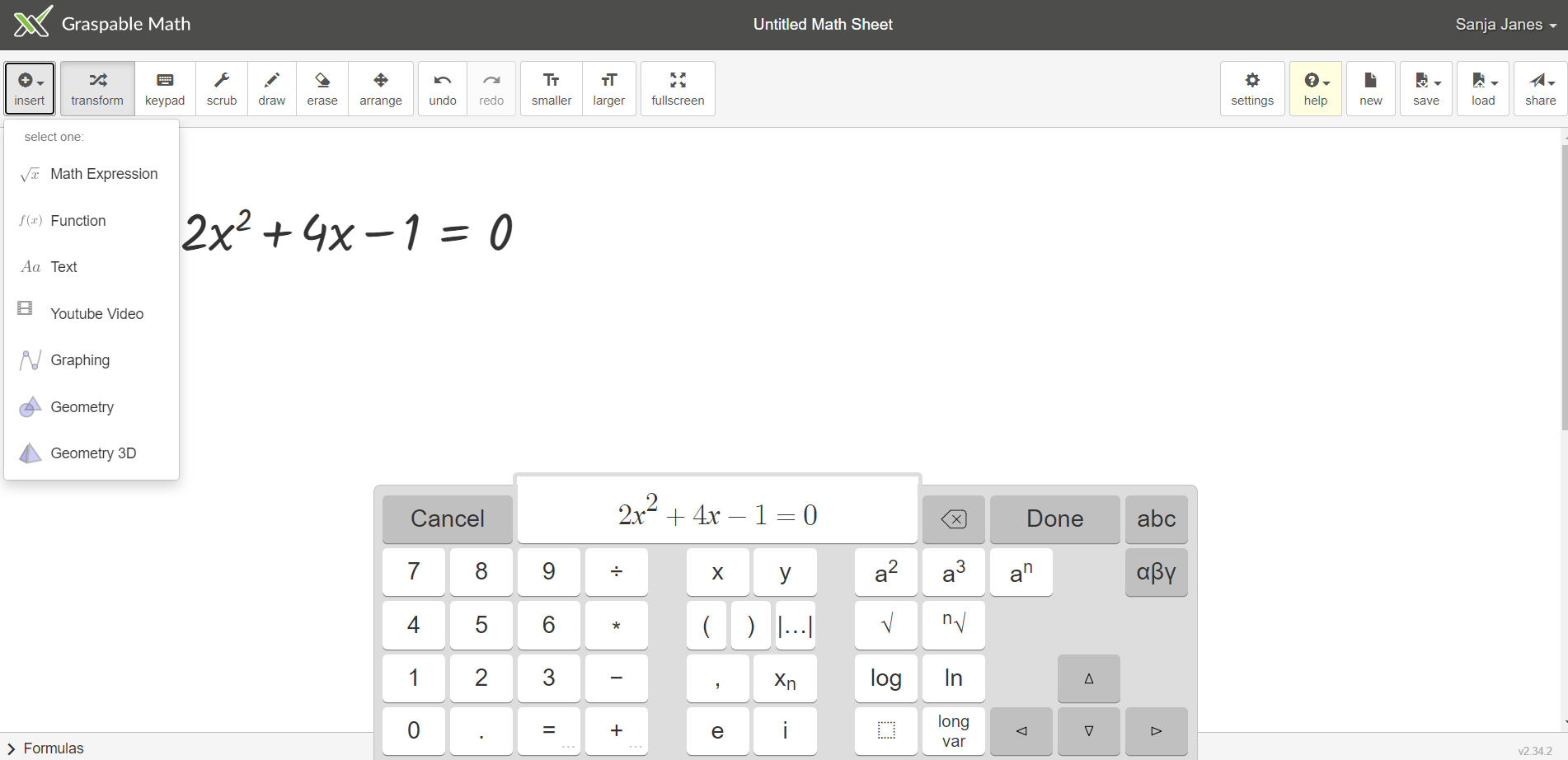Toggle the keypad display

165,89
